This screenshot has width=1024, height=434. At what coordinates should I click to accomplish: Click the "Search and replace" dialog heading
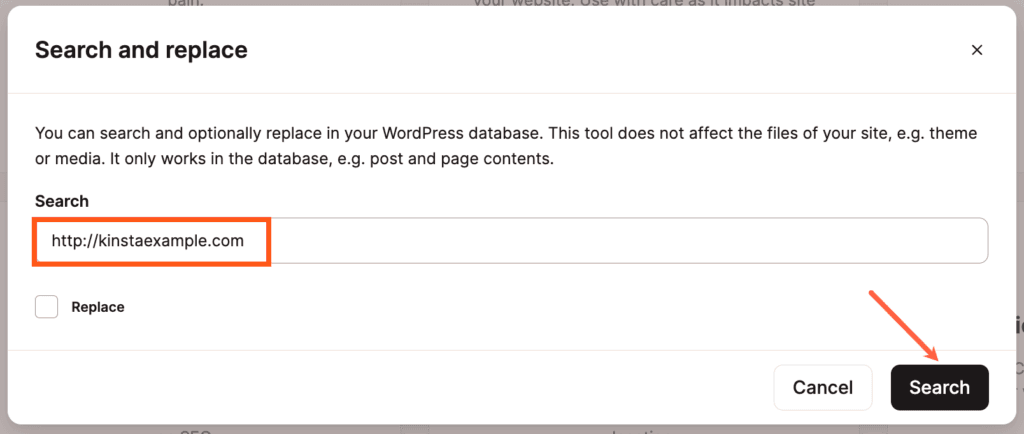[141, 50]
